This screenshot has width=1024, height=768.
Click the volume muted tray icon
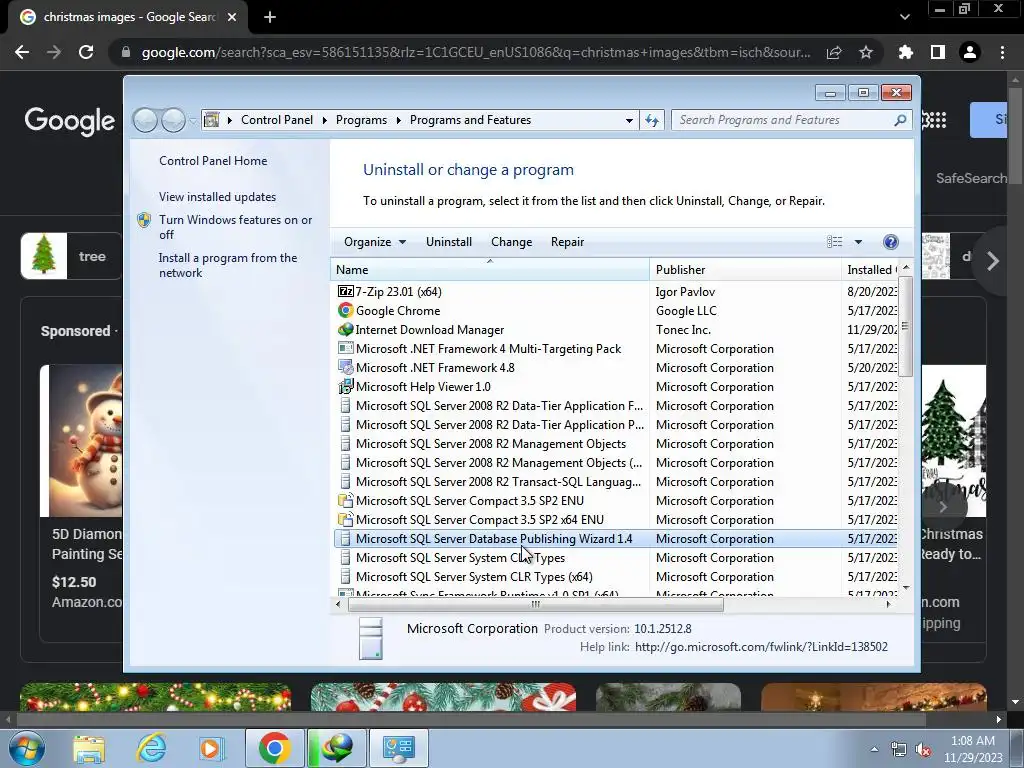pyautogui.click(x=923, y=750)
